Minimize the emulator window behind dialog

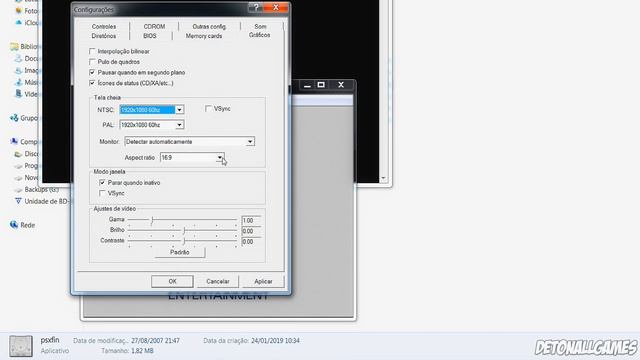307,85
